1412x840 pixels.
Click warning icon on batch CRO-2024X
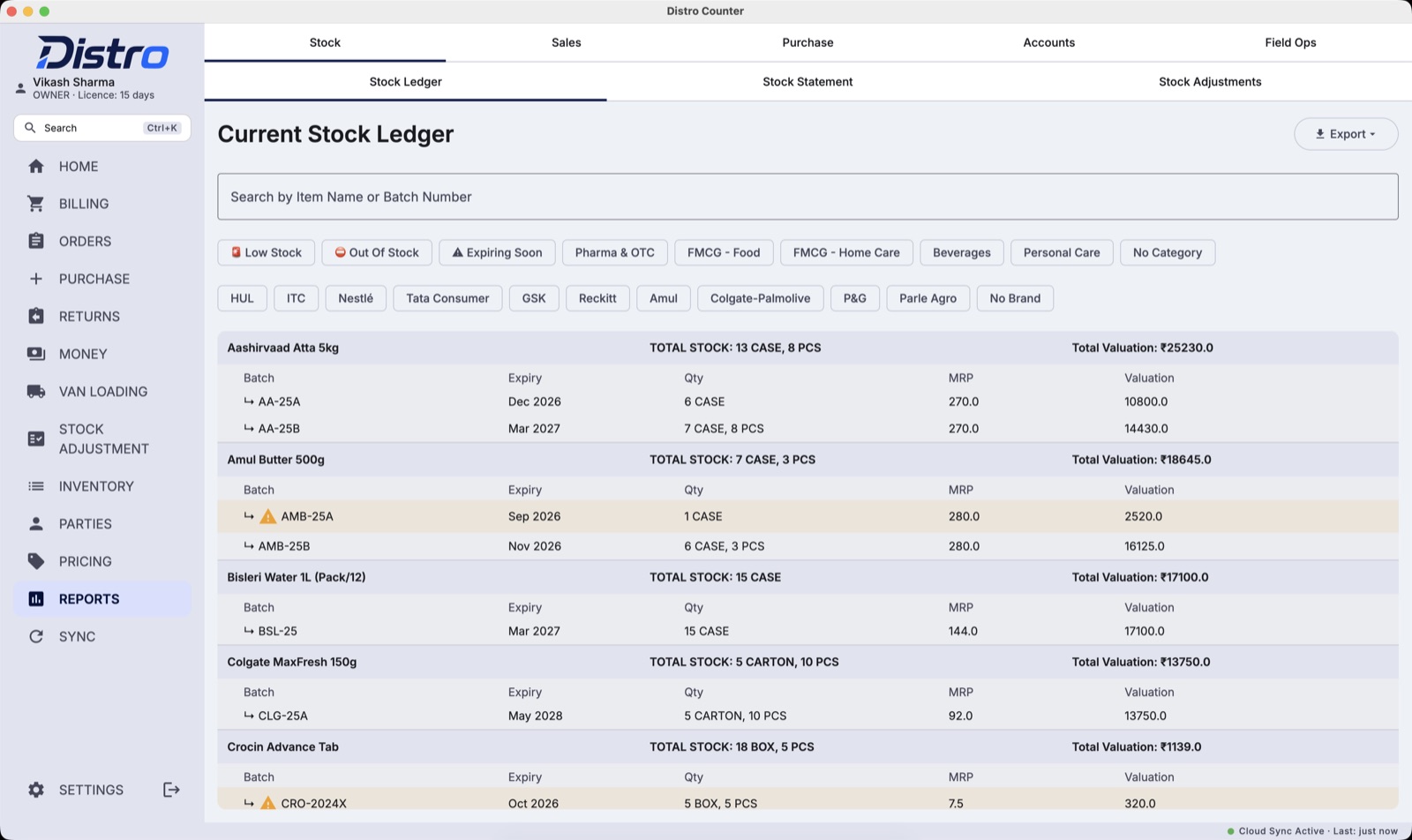(268, 803)
